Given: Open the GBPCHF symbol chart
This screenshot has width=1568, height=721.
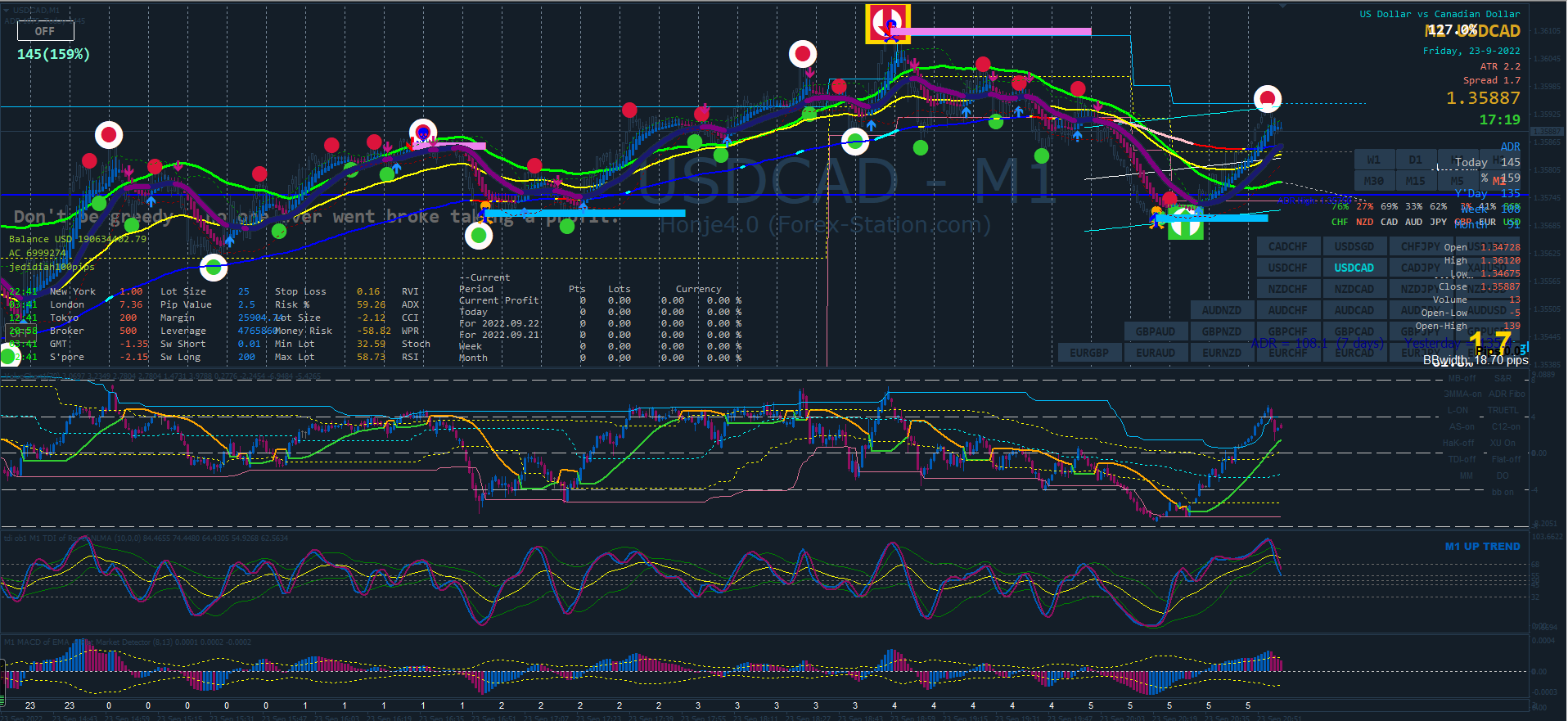Looking at the screenshot, I should pyautogui.click(x=1288, y=331).
